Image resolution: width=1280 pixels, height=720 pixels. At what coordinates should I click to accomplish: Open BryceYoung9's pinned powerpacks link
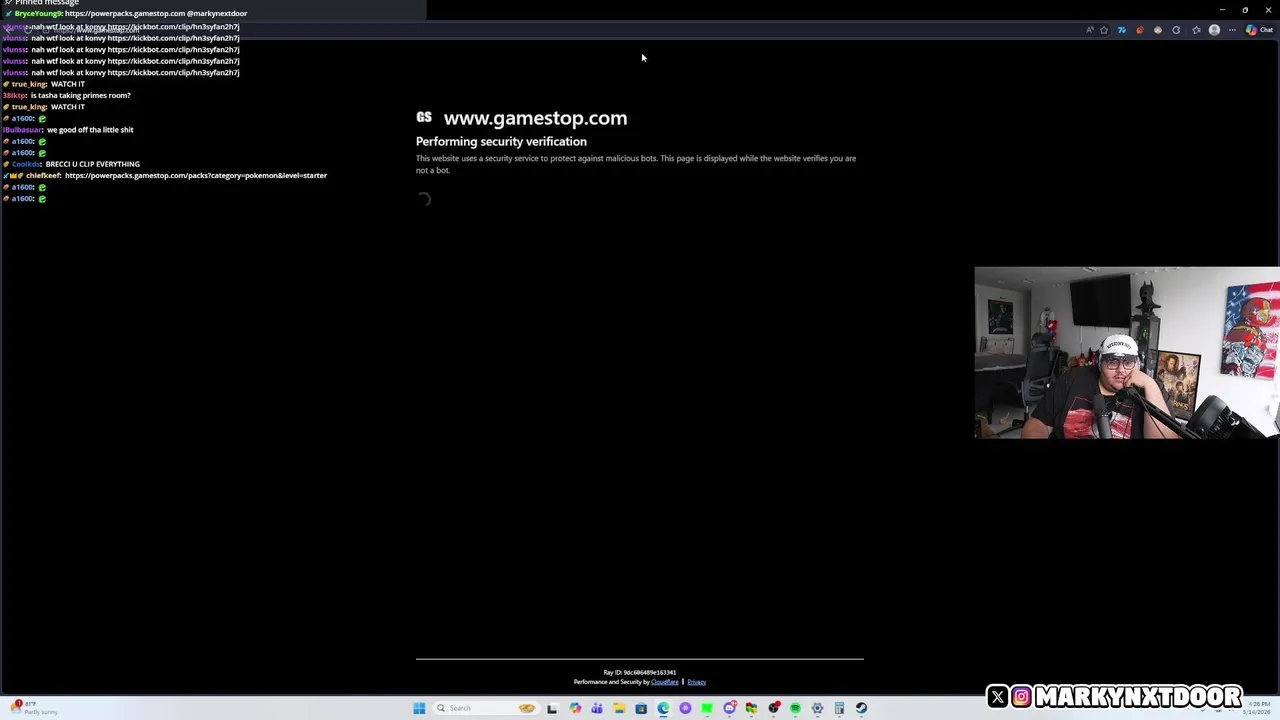click(124, 14)
